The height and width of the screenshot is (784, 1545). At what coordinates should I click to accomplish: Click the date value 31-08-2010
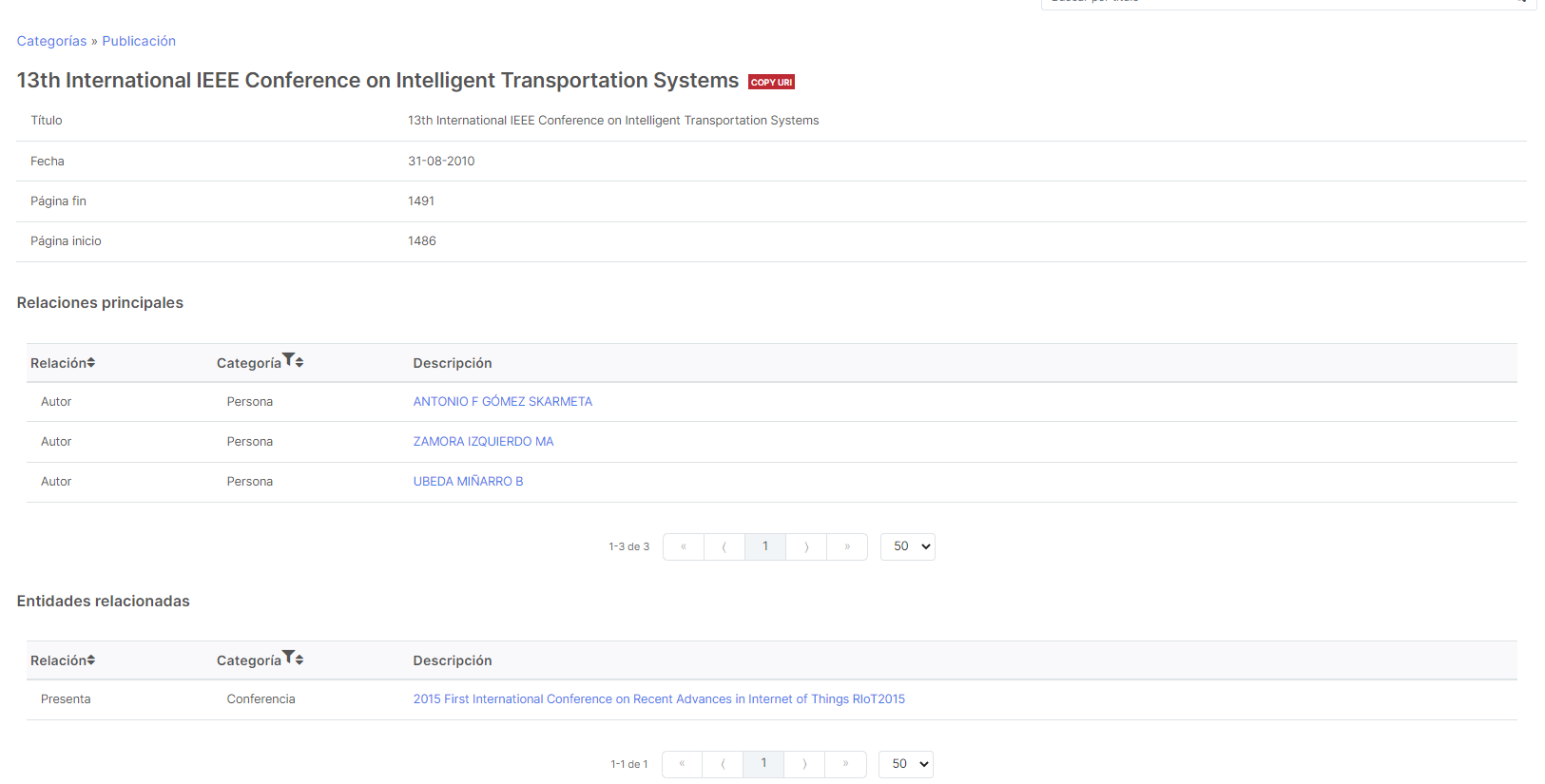pos(441,162)
